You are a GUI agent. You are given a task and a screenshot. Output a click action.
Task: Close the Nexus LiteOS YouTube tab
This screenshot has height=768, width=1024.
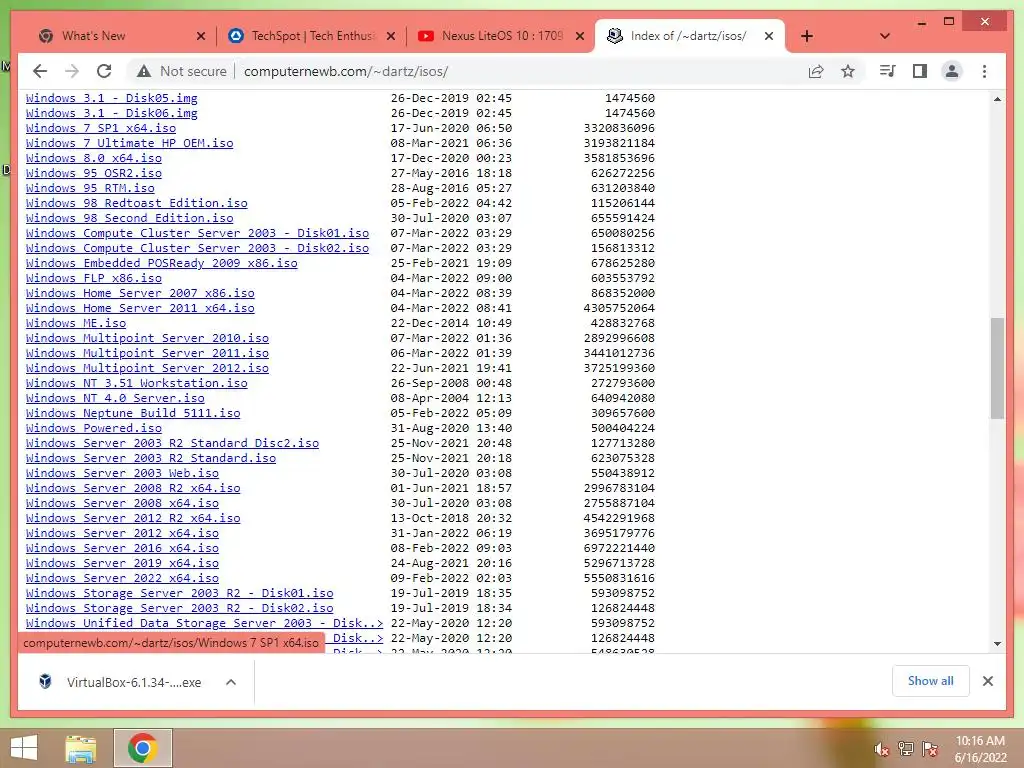tap(580, 36)
